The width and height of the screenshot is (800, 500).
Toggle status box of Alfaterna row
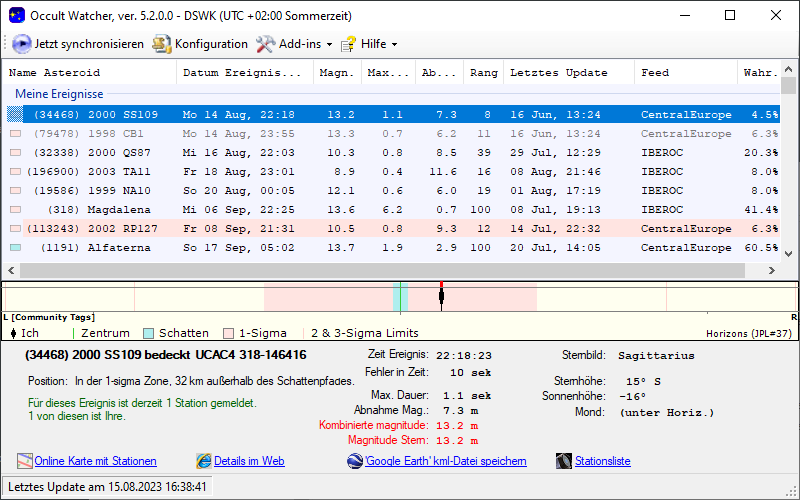tap(15, 247)
